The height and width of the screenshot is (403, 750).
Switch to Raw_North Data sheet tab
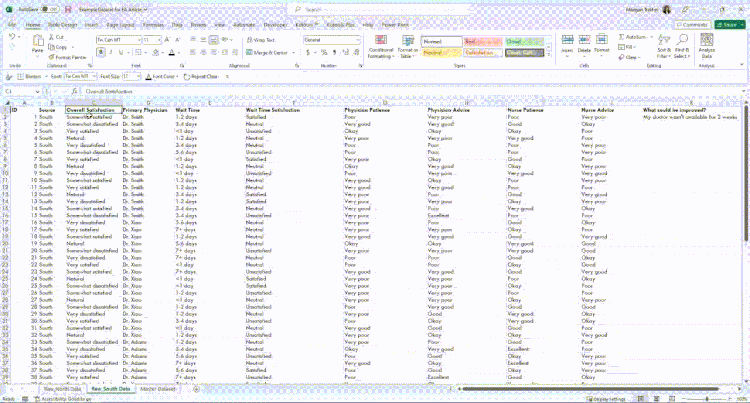tap(63, 389)
